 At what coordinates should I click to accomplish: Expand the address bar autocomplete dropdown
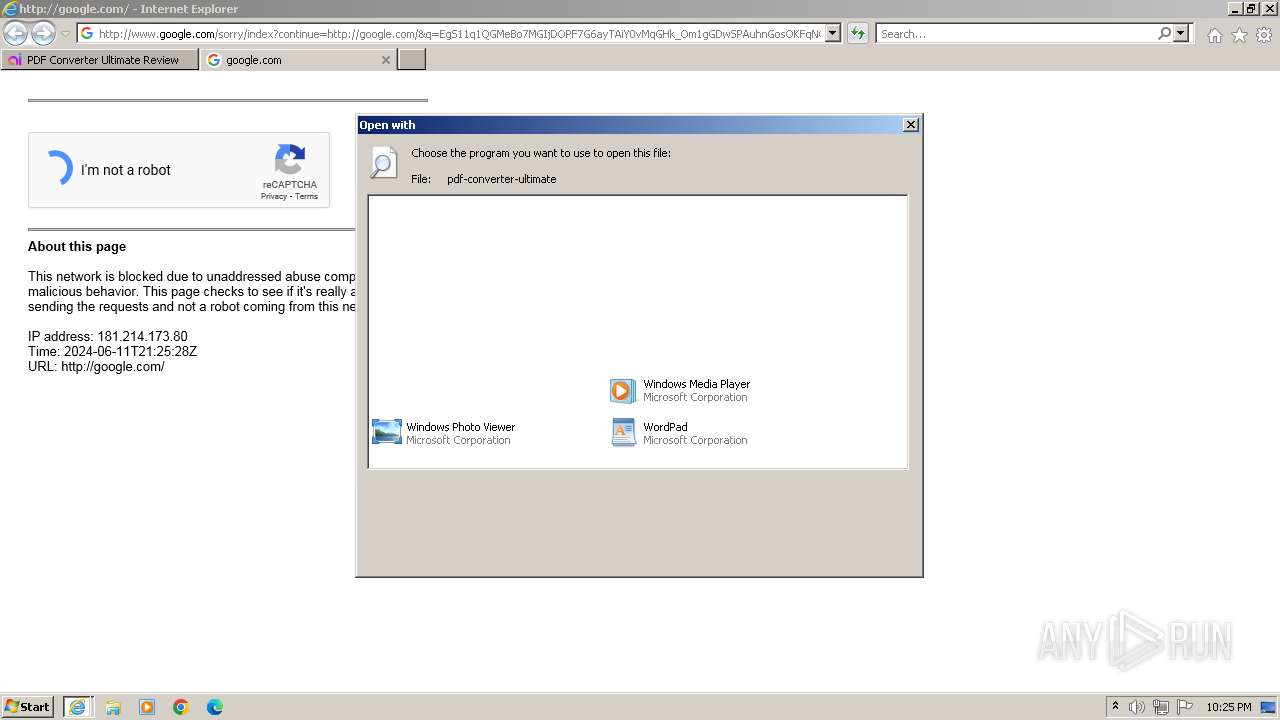[x=833, y=34]
